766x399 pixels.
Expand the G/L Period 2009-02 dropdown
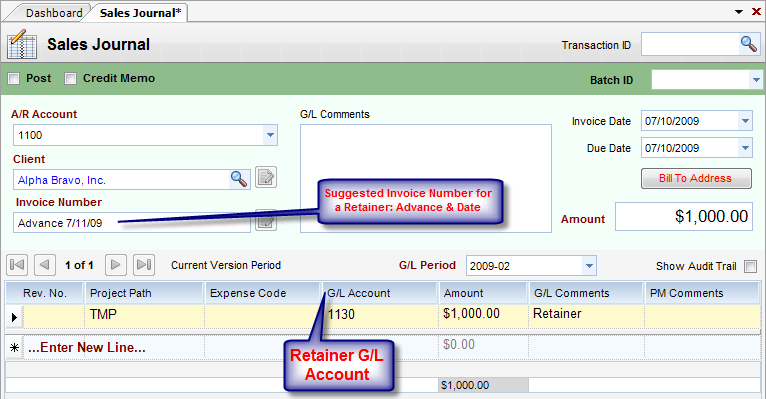pyautogui.click(x=589, y=266)
